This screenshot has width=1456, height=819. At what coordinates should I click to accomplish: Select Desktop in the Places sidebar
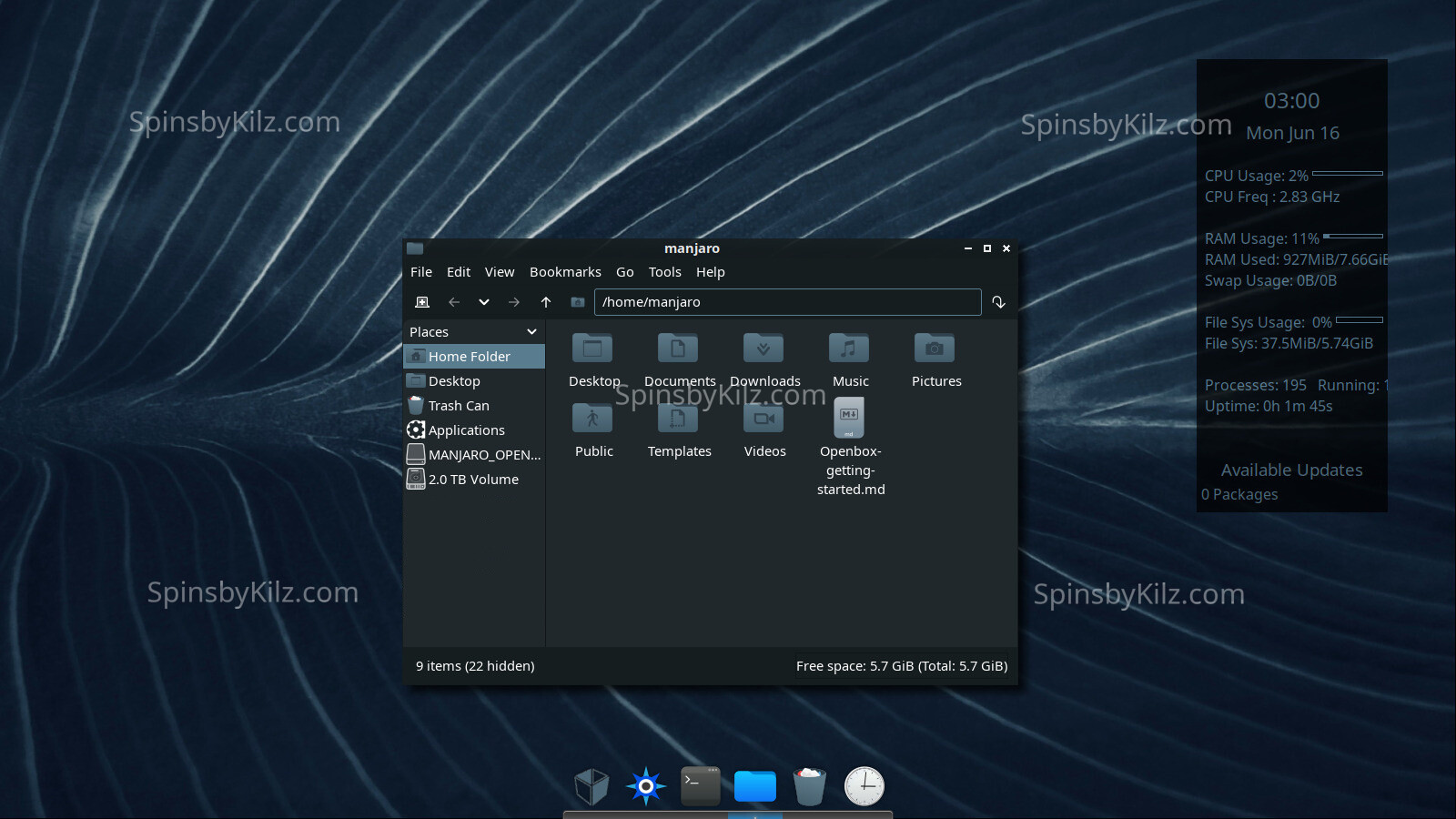(x=474, y=381)
